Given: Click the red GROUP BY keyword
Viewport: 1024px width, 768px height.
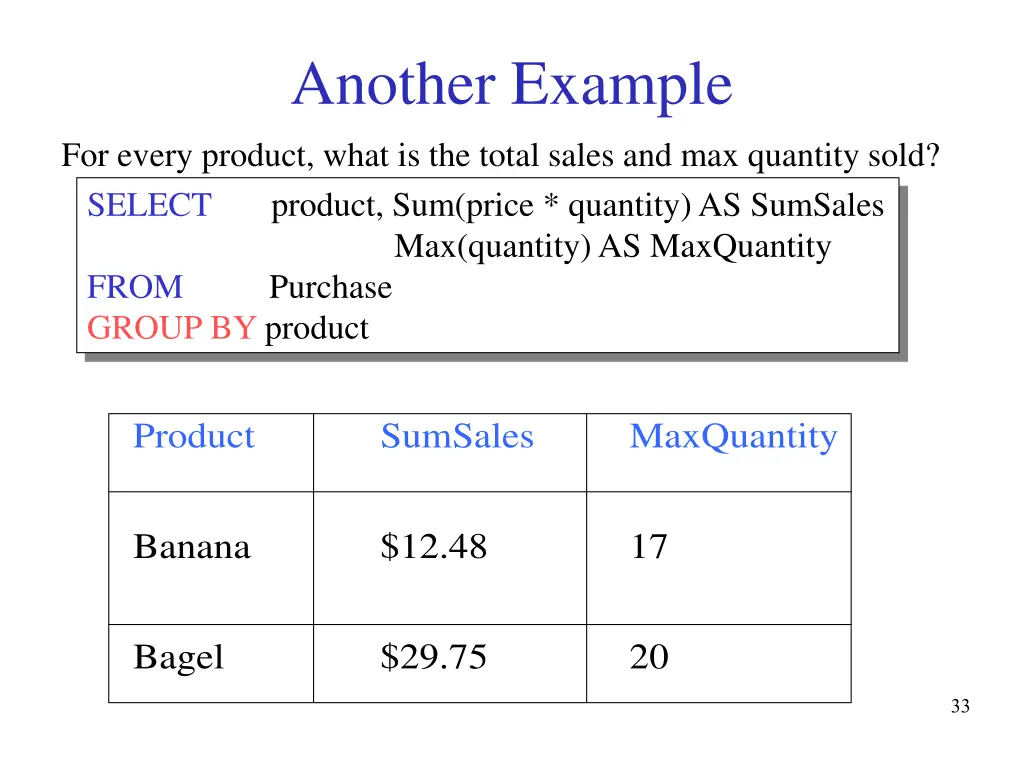Looking at the screenshot, I should 171,328.
